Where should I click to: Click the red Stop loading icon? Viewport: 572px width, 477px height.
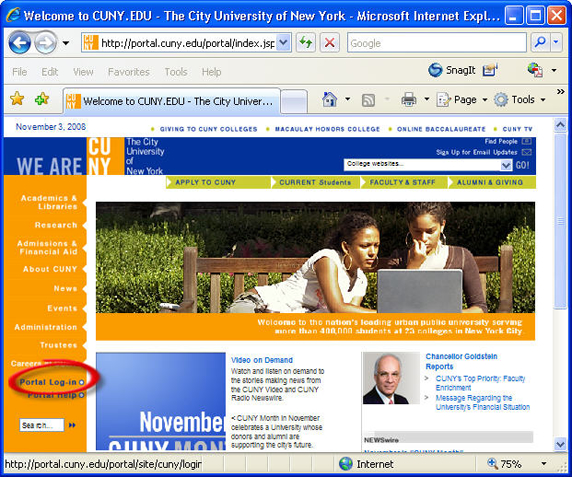330,43
